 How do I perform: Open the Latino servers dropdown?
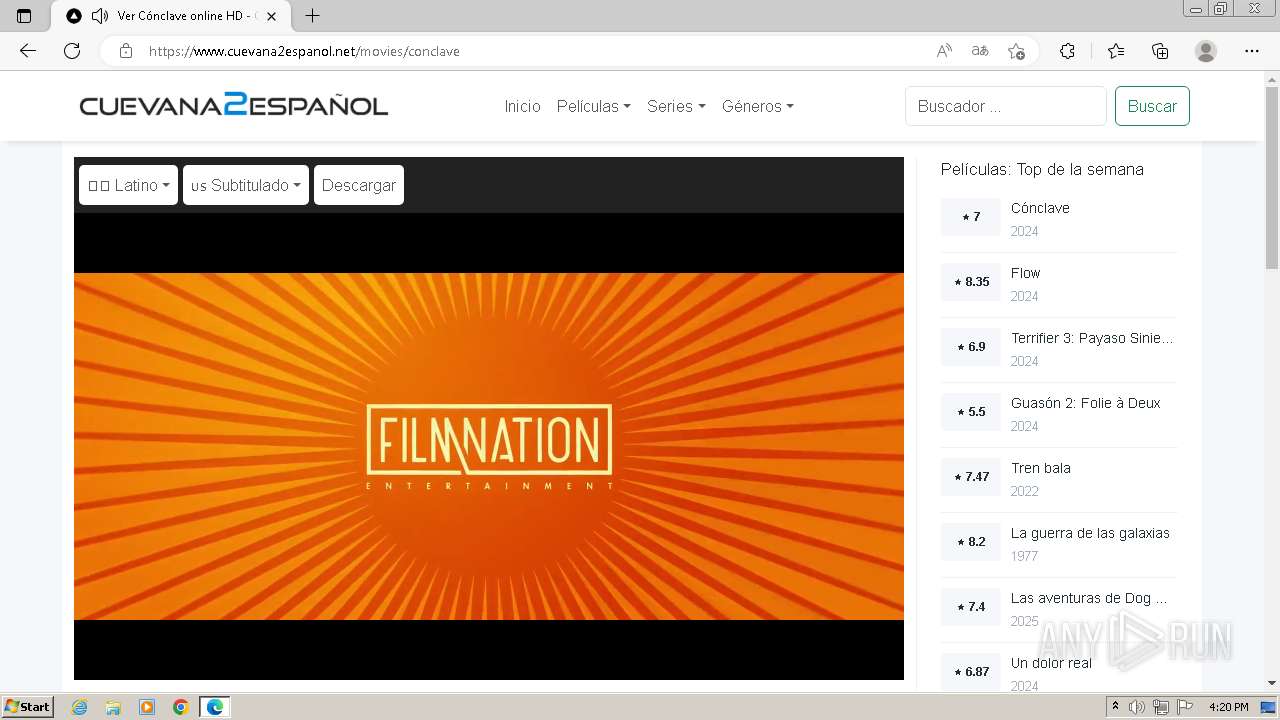click(x=128, y=185)
